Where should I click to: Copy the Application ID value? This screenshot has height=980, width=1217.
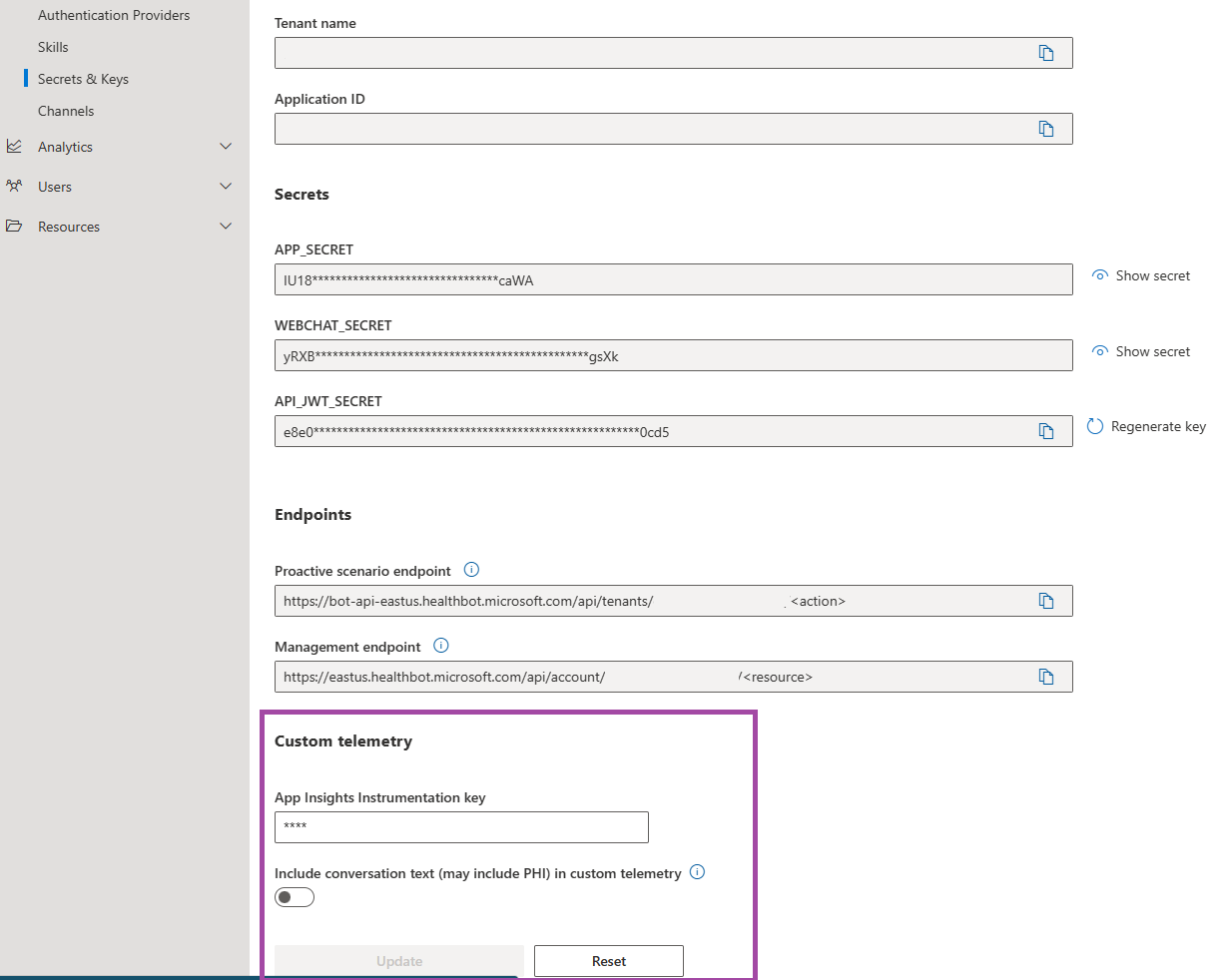tap(1046, 128)
